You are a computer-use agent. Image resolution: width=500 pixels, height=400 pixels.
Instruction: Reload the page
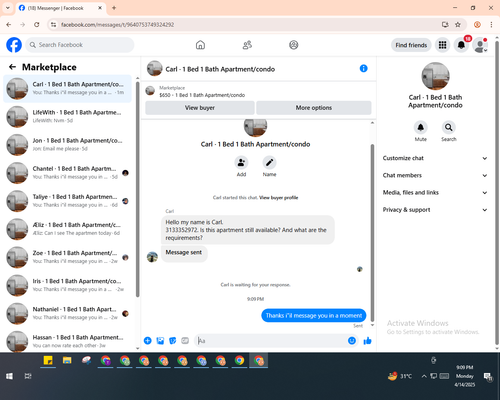tap(37, 25)
